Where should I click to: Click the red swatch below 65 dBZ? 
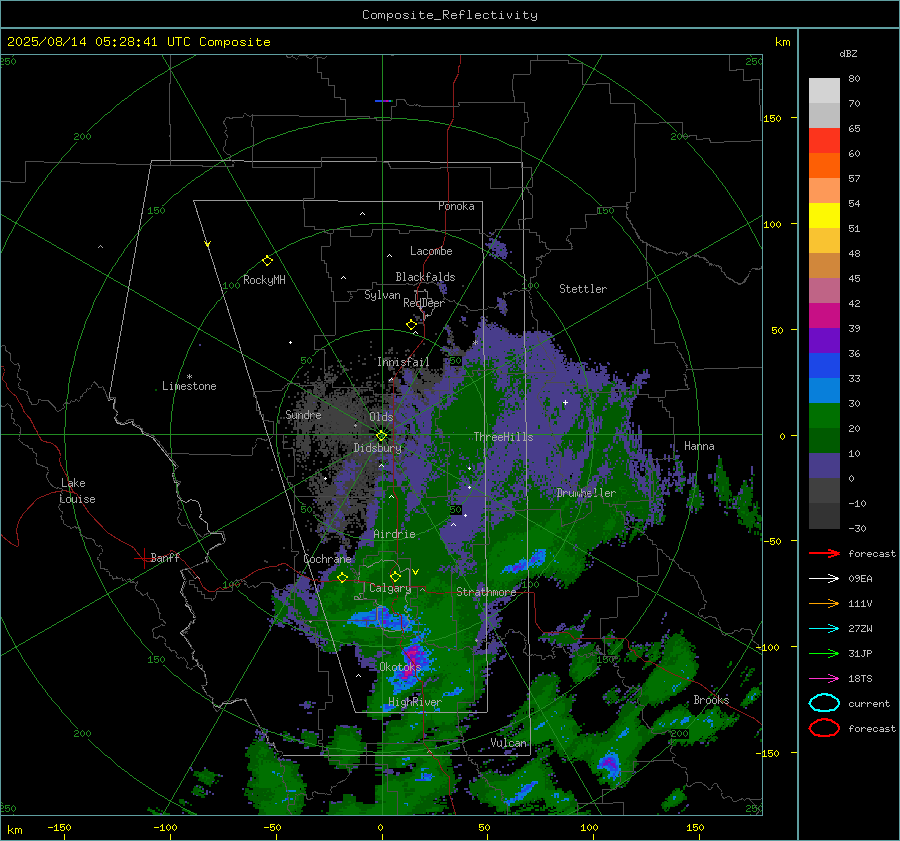824,141
